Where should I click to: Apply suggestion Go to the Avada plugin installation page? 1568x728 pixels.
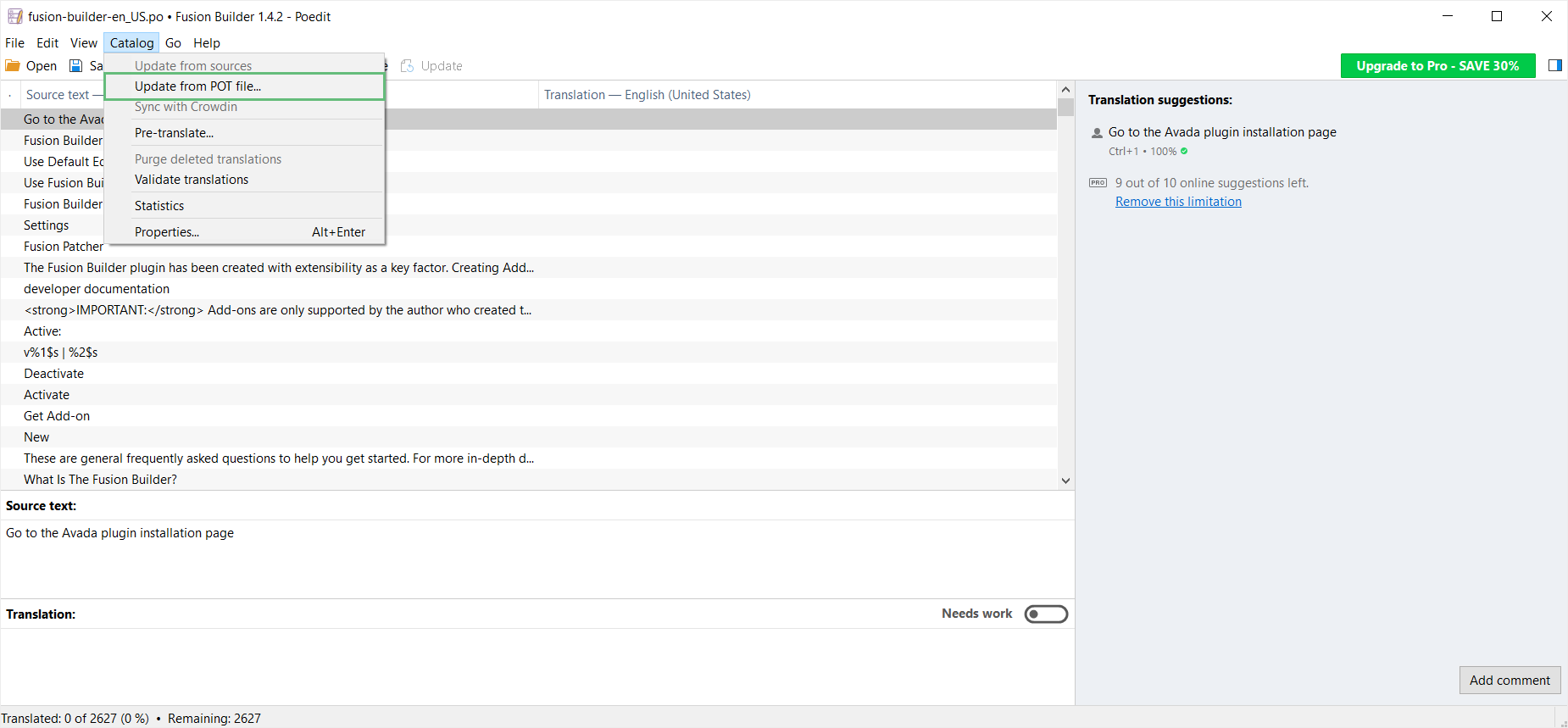pyautogui.click(x=1222, y=132)
